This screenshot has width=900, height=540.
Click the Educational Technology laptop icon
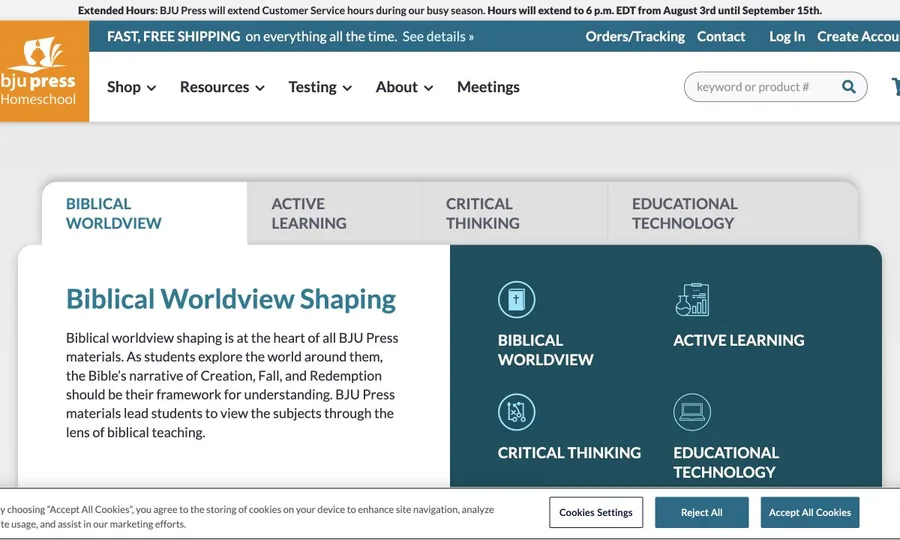pos(692,411)
